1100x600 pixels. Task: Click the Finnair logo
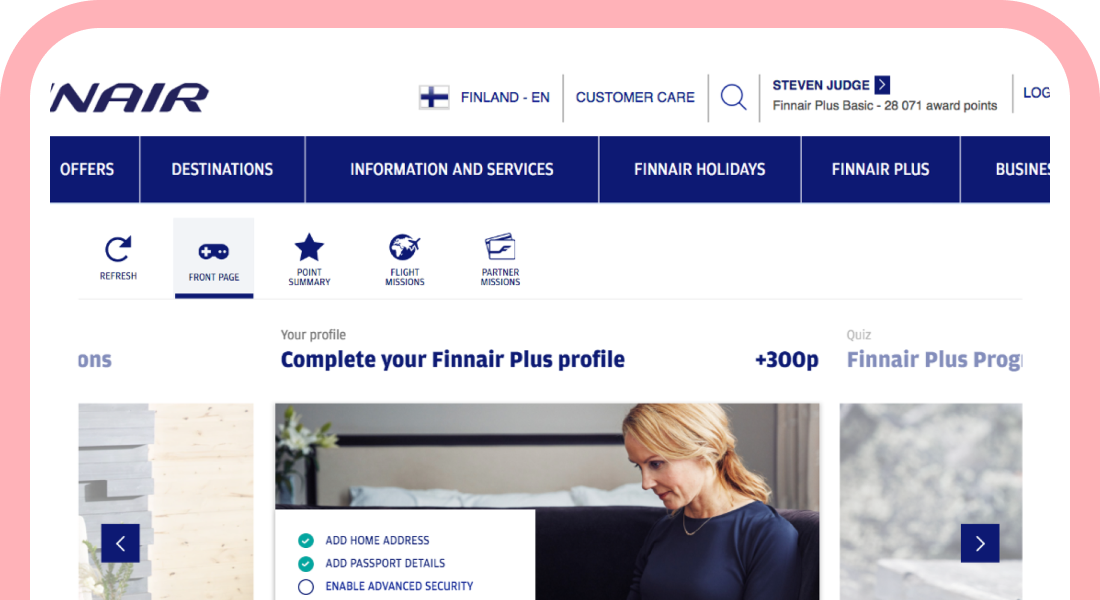pos(130,98)
